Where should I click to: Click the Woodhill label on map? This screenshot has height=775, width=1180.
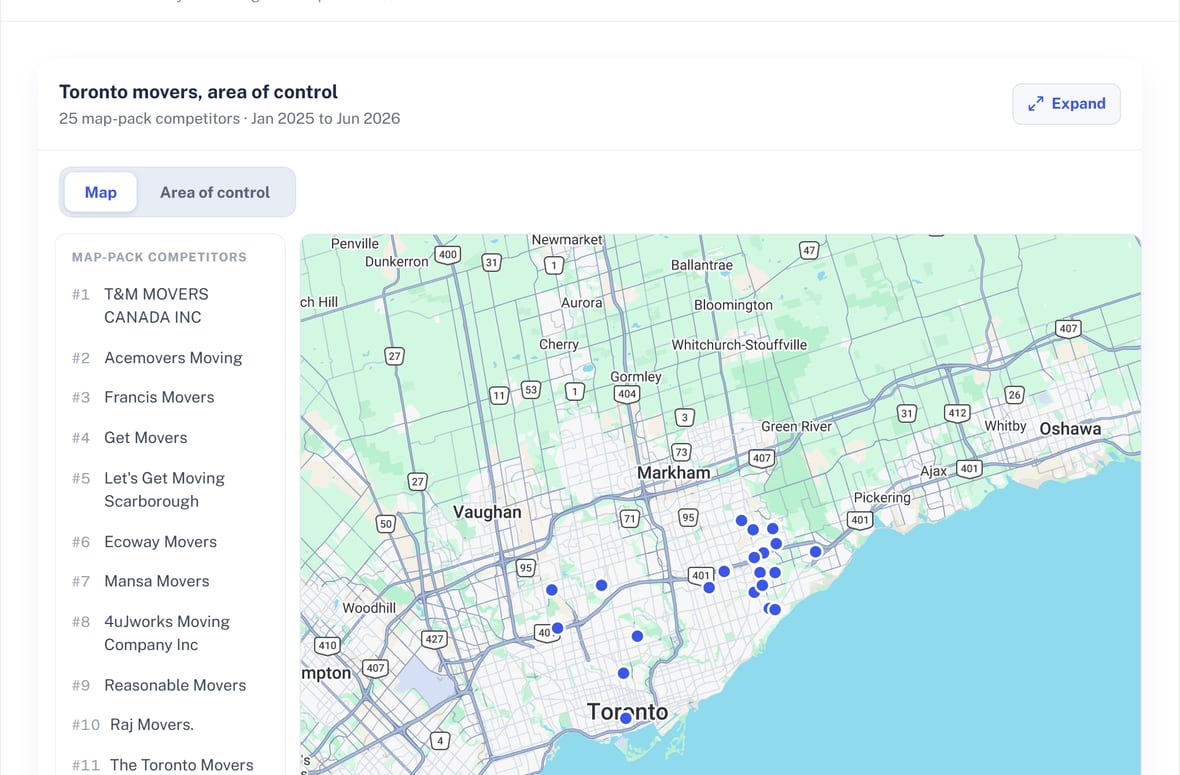click(x=369, y=608)
